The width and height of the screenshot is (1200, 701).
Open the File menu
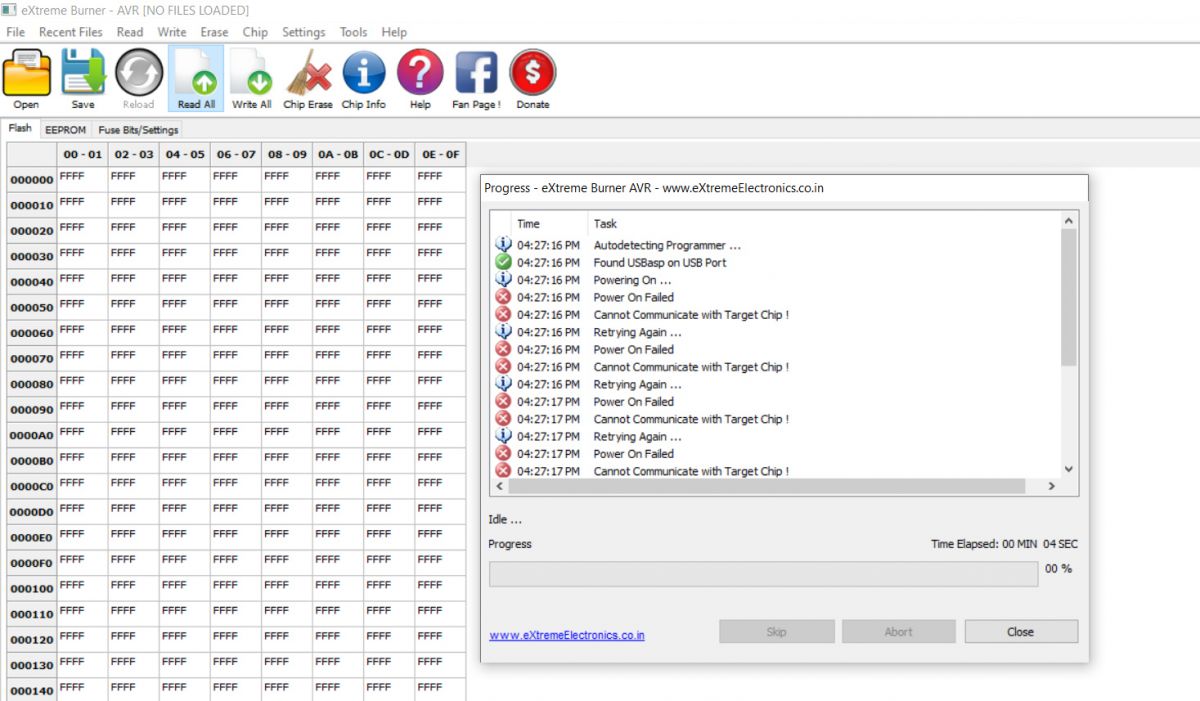tap(16, 32)
